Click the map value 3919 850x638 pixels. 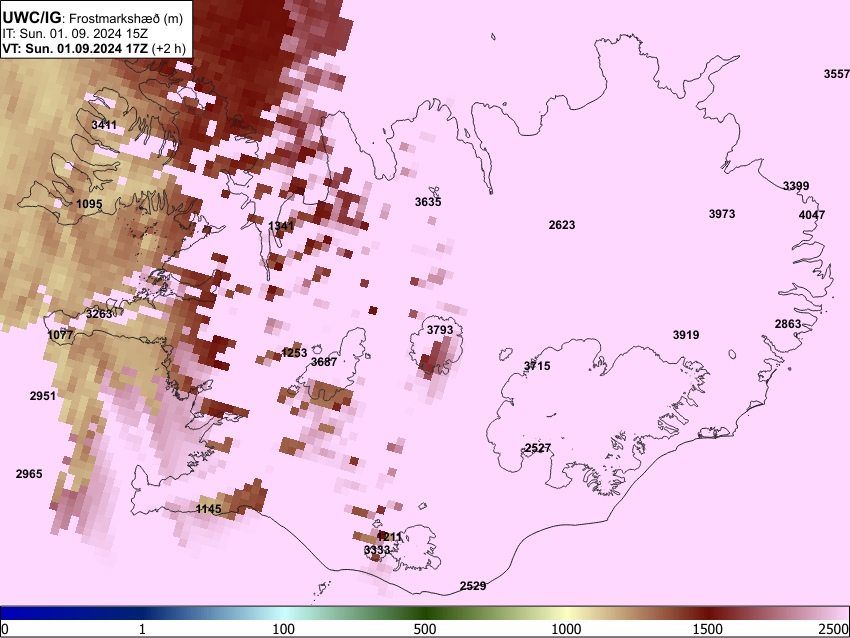pyautogui.click(x=686, y=336)
